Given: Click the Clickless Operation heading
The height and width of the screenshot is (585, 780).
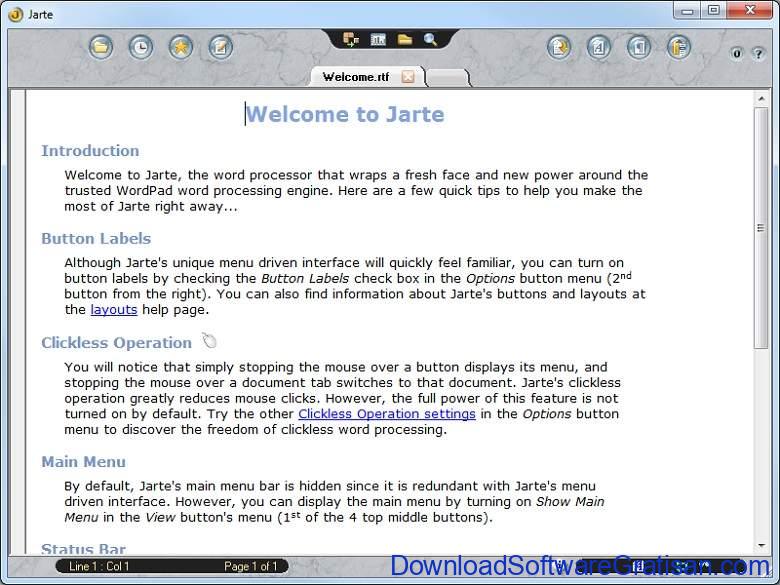Looking at the screenshot, I should (x=116, y=343).
